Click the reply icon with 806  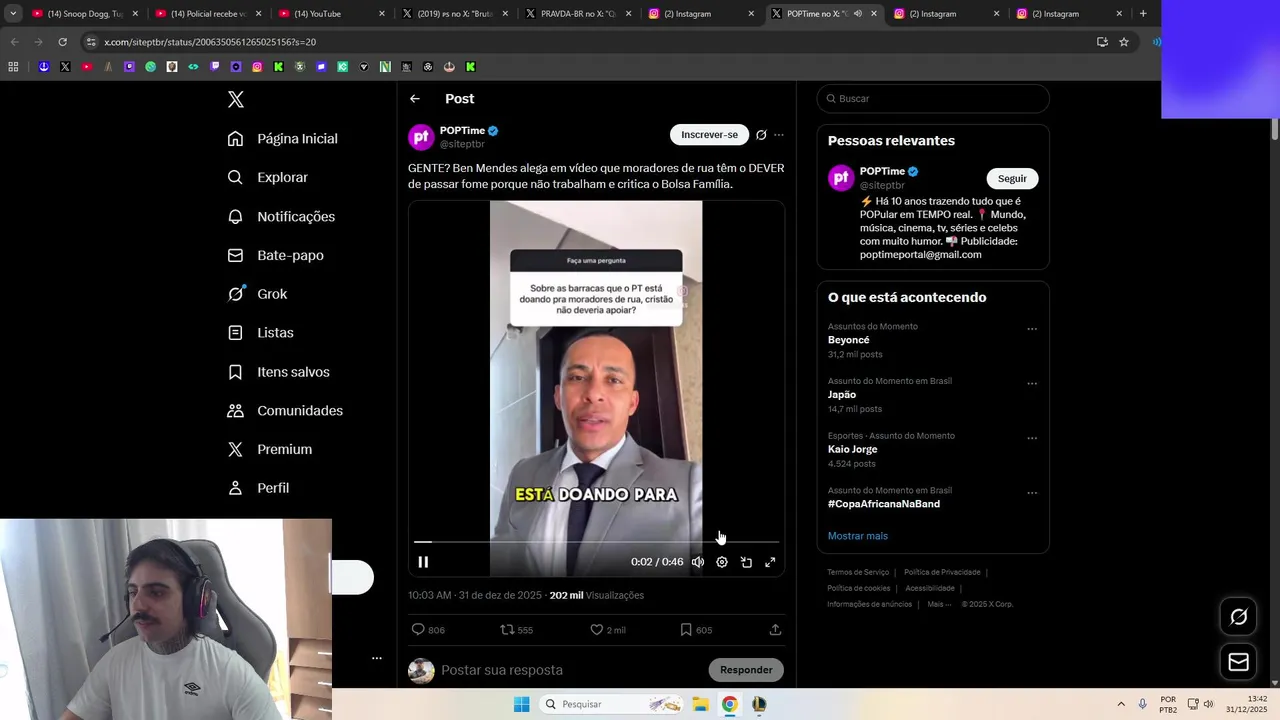pyautogui.click(x=428, y=630)
